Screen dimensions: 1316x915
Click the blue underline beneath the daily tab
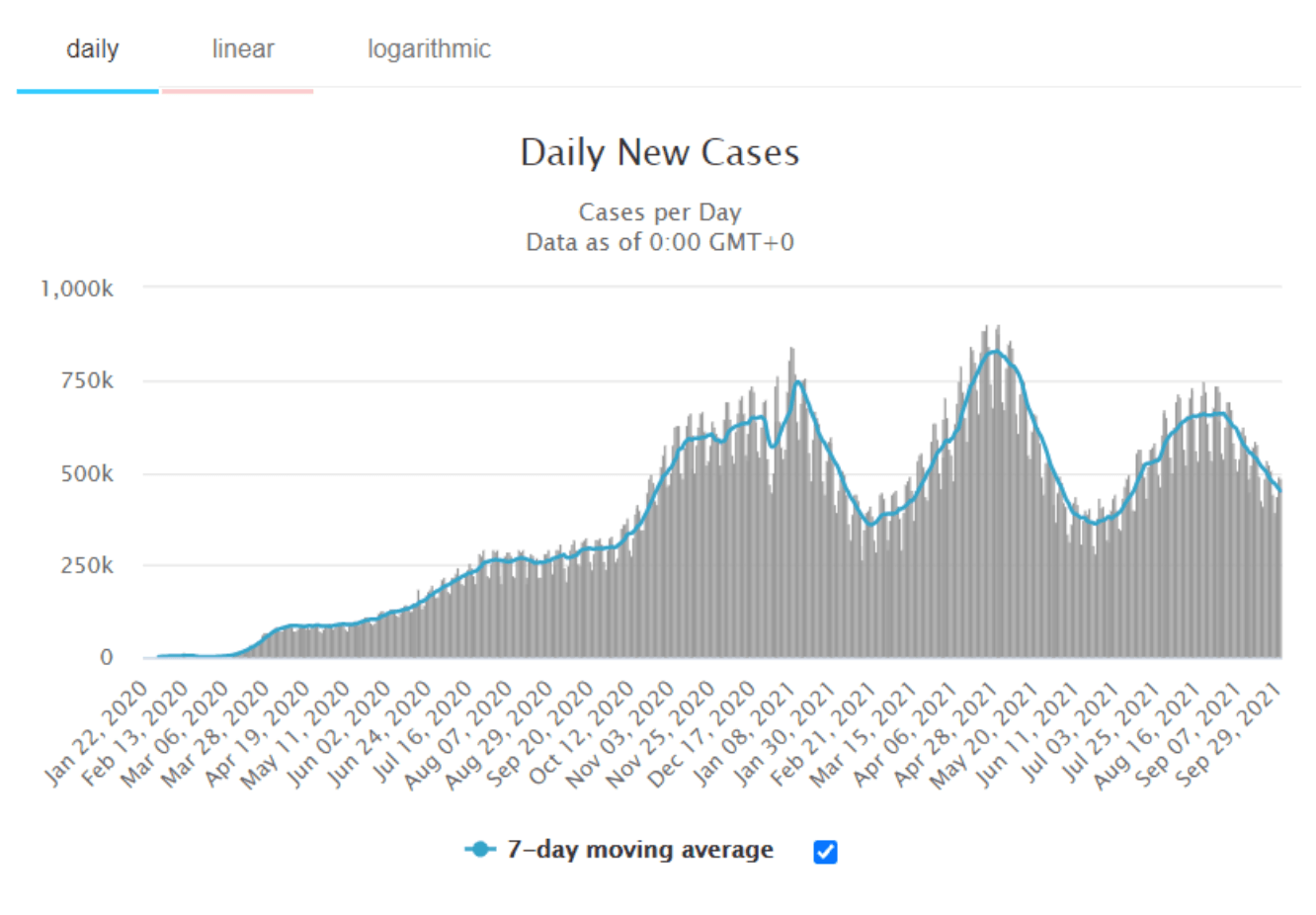click(87, 91)
